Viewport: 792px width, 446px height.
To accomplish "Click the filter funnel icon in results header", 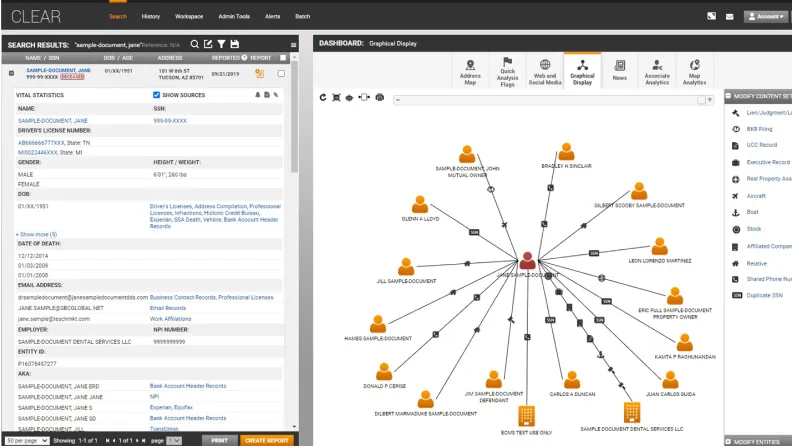I will coord(221,44).
